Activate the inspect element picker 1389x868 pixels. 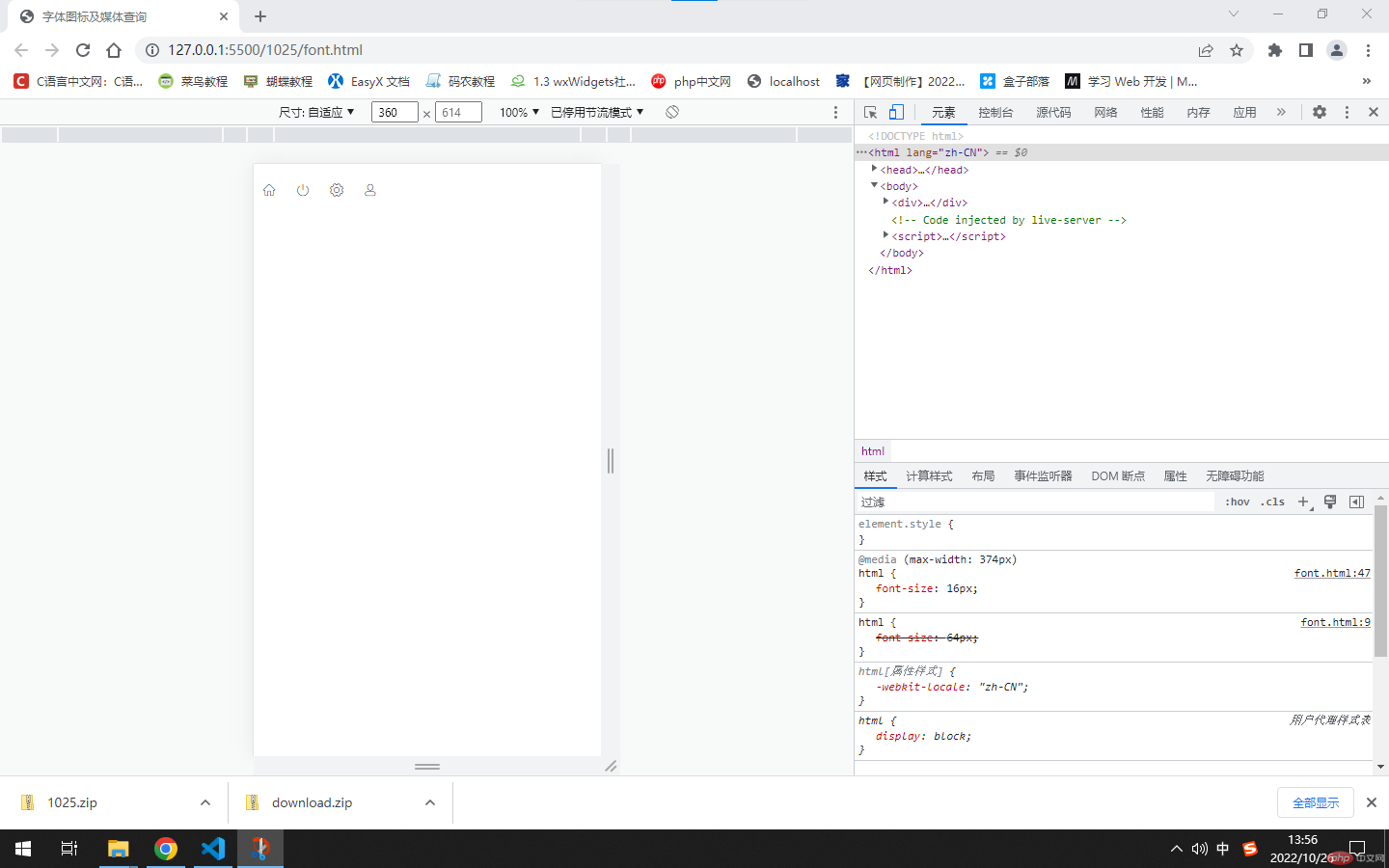[x=871, y=112]
